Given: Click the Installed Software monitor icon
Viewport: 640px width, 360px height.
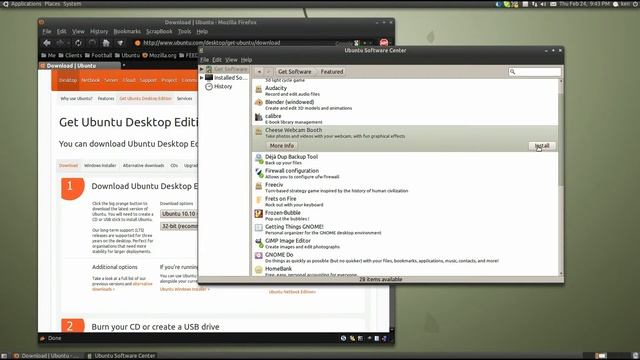Looking at the screenshot, I should click(209, 78).
